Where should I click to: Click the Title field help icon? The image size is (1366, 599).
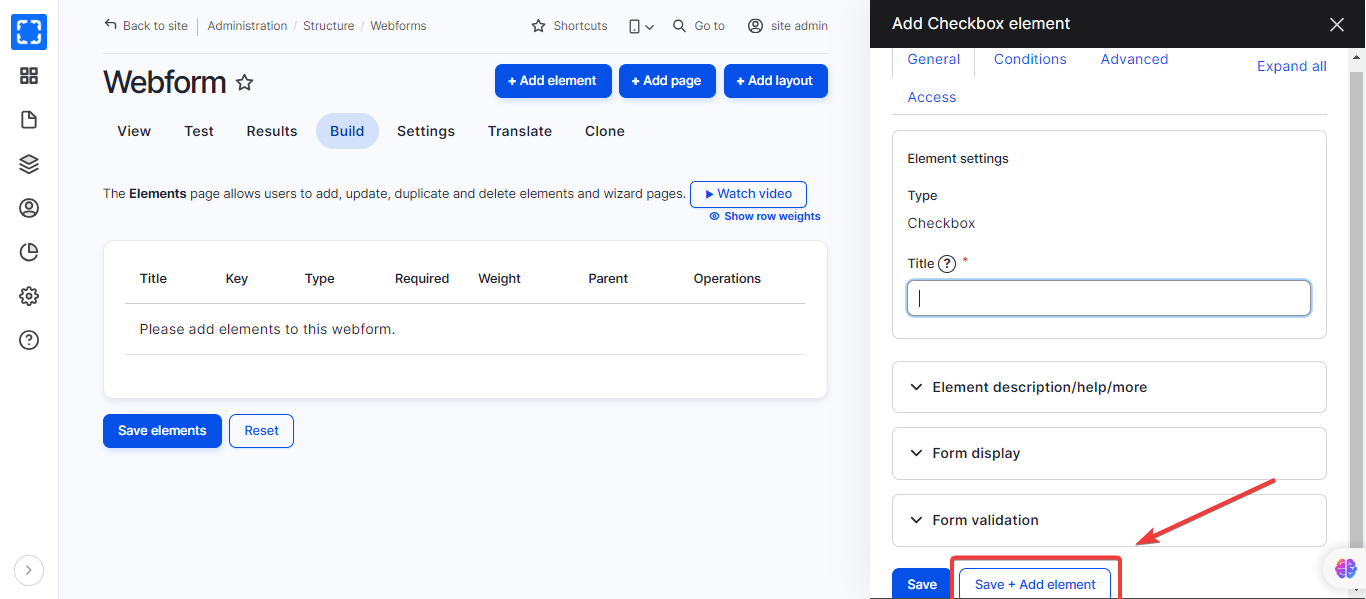pyautogui.click(x=947, y=264)
